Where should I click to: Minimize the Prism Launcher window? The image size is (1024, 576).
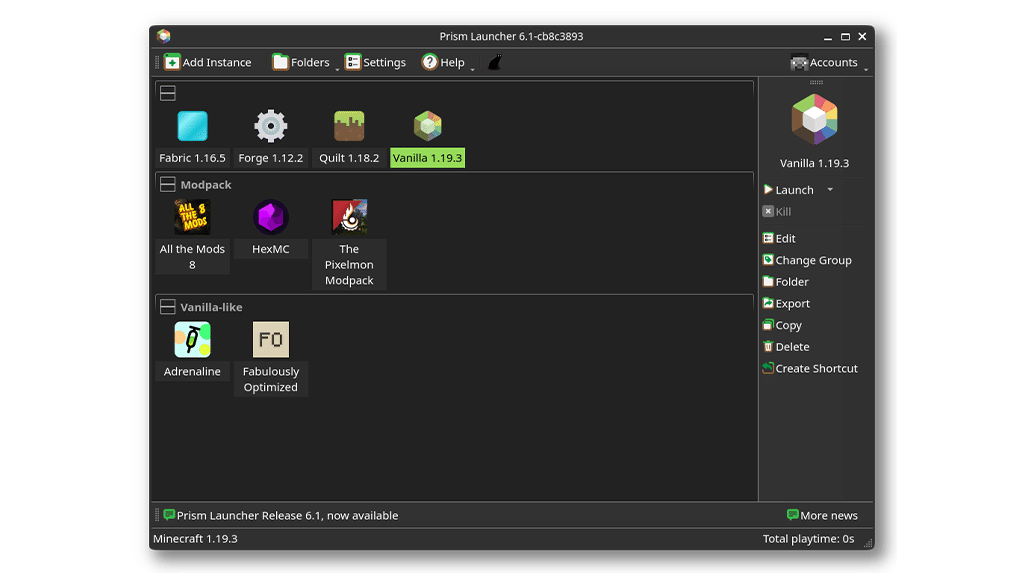[x=827, y=37]
